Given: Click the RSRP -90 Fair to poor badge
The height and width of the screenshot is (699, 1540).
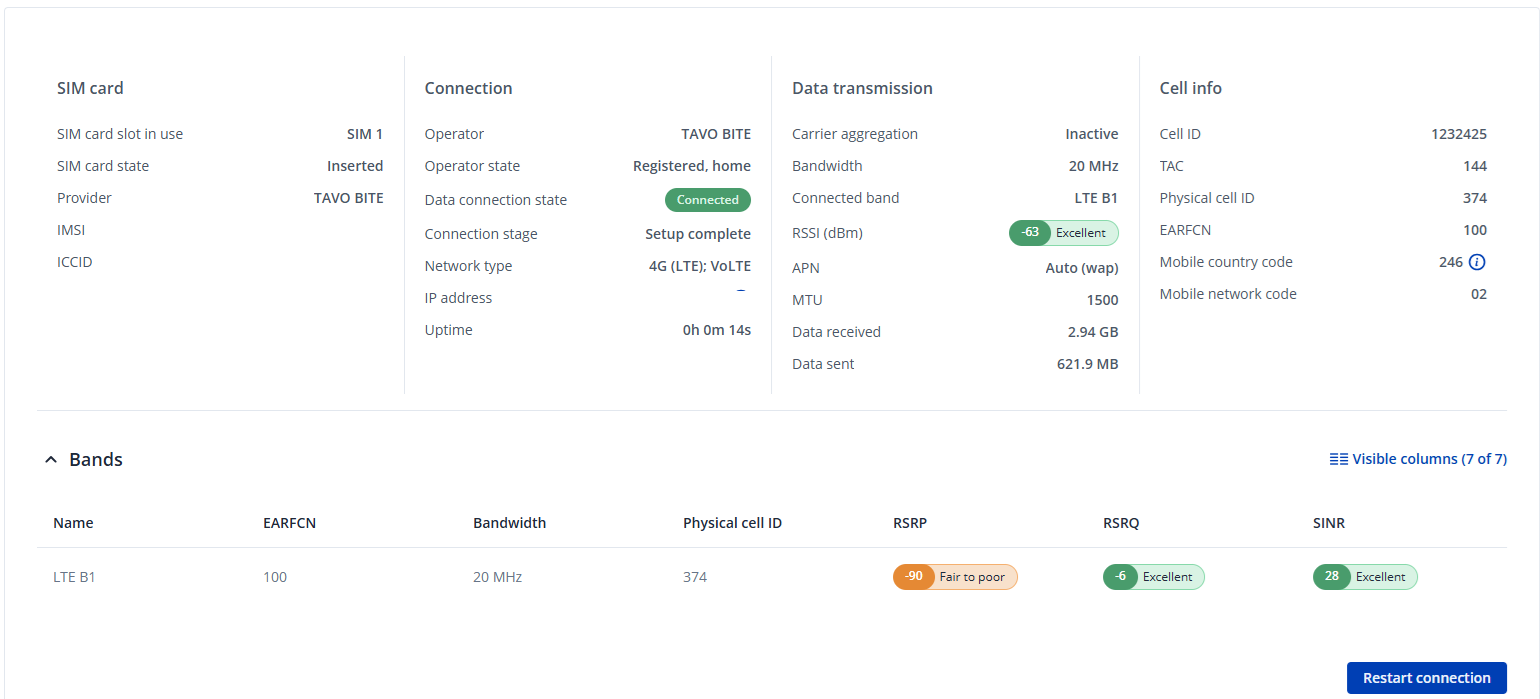Looking at the screenshot, I should 954,577.
